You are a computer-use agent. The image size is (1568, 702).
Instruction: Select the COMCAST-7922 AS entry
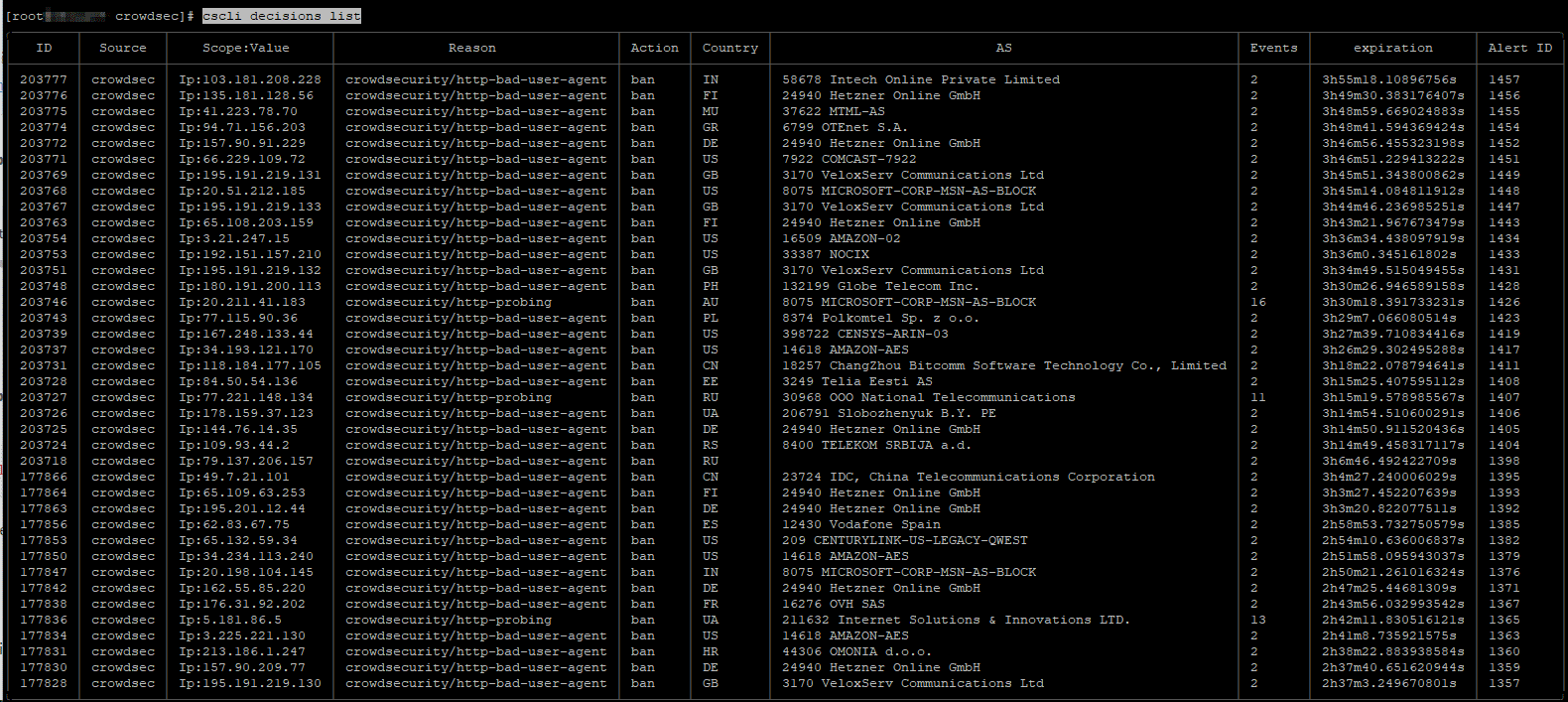[849, 159]
